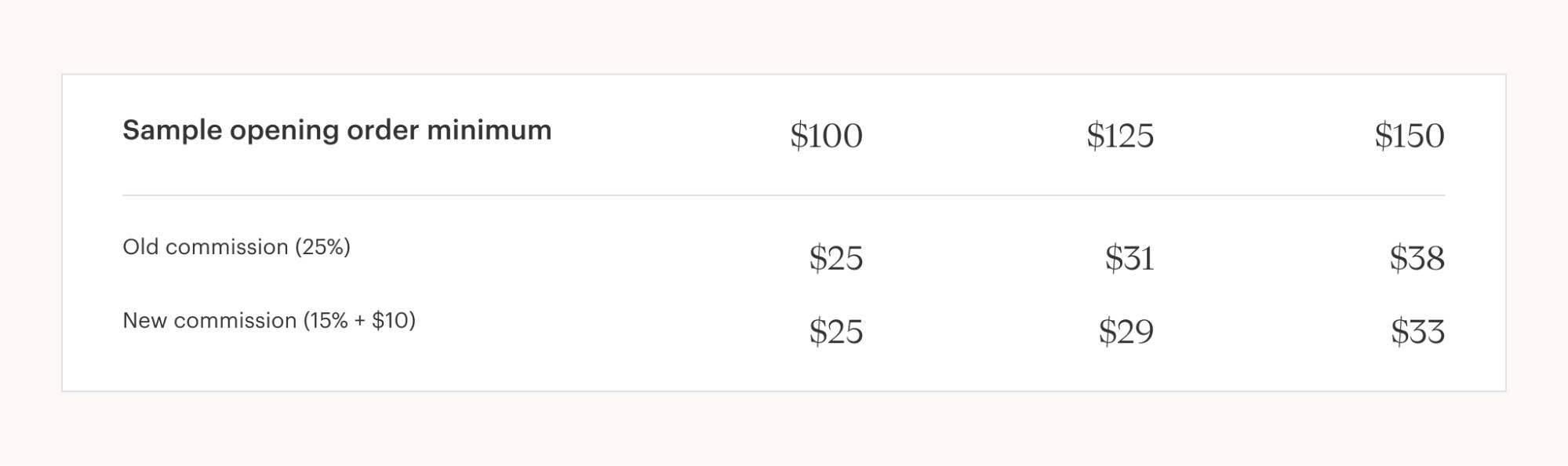Click the $31 old commission value
Image resolution: width=1568 pixels, height=466 pixels.
click(1129, 258)
